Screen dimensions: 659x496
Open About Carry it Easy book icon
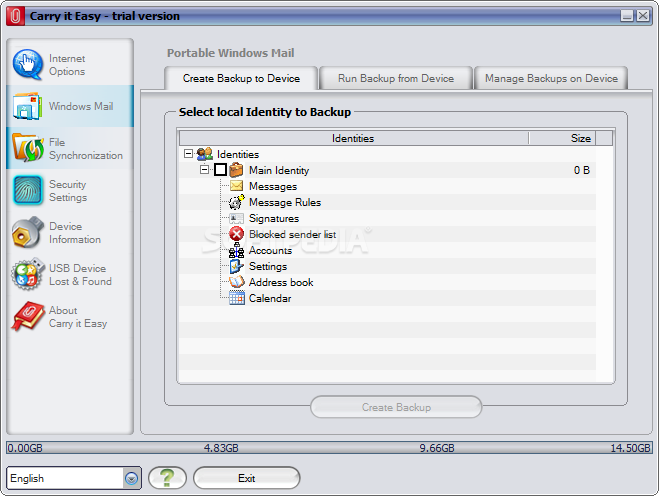pos(28,316)
